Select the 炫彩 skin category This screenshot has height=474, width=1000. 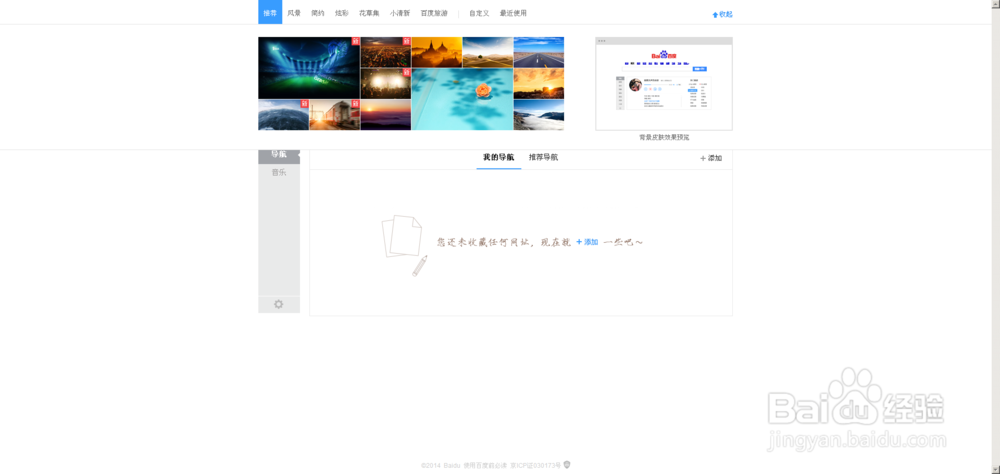342,13
